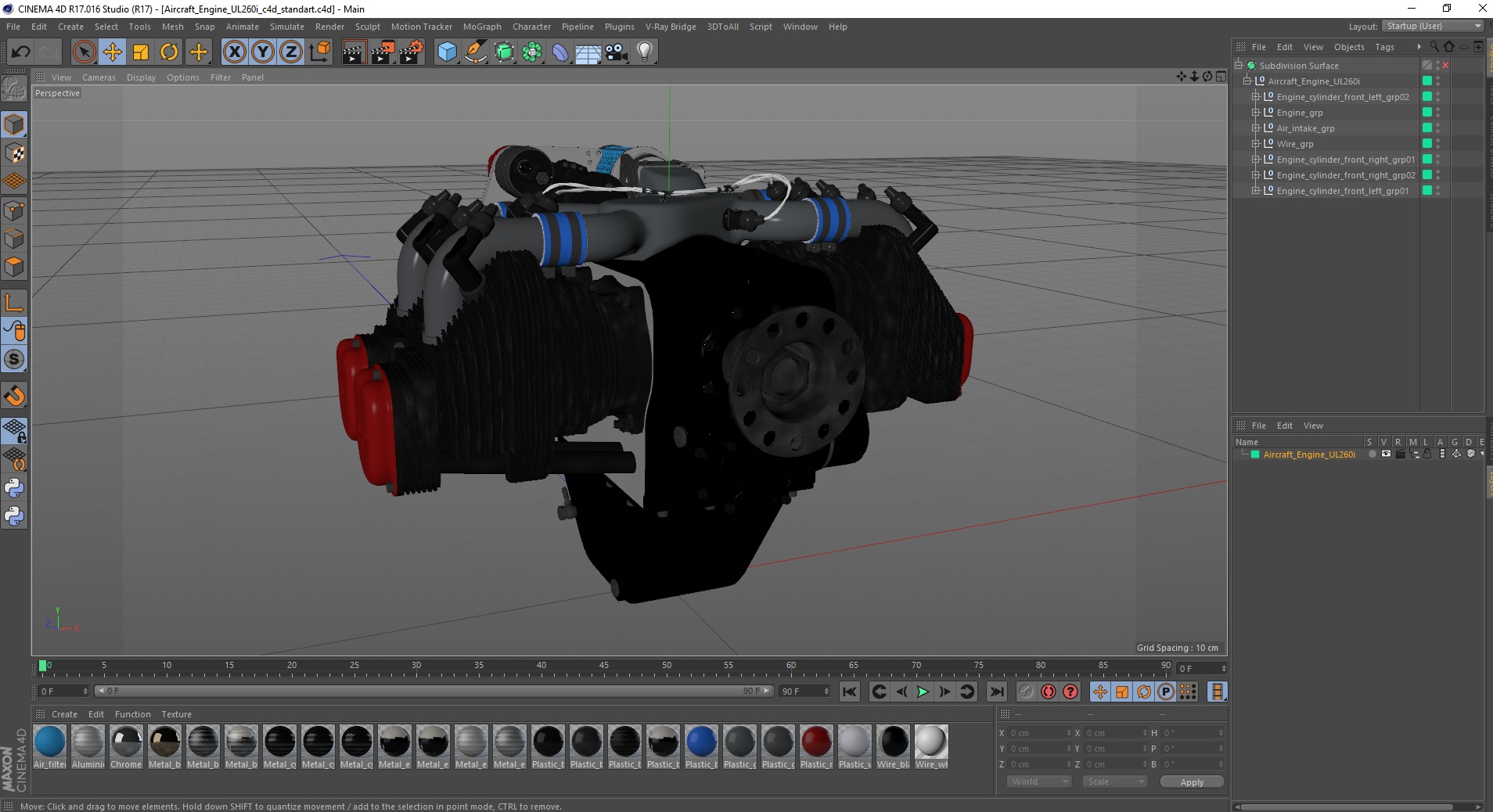This screenshot has width=1493, height=812.
Task: Open the Layout Startup (User) dropdown
Action: pos(1433,26)
